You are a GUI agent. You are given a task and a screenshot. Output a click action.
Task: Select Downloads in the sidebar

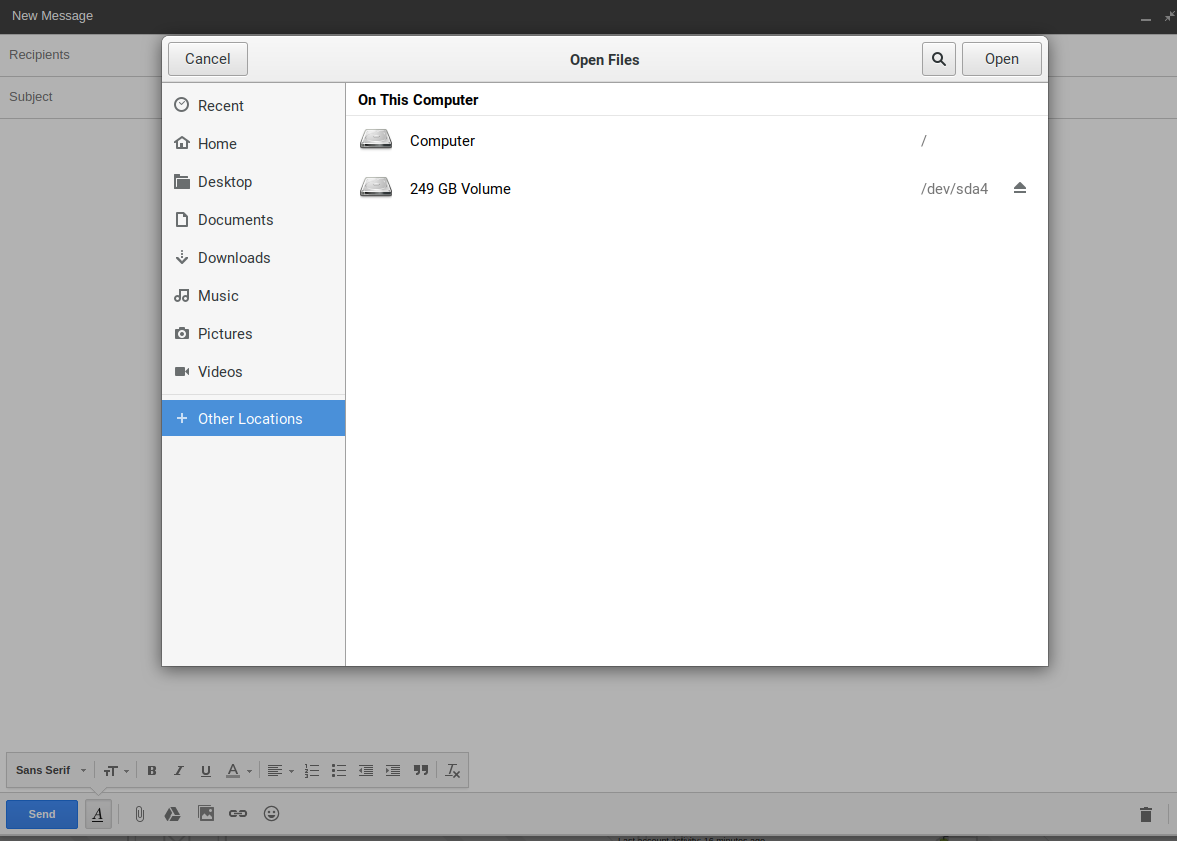(233, 258)
